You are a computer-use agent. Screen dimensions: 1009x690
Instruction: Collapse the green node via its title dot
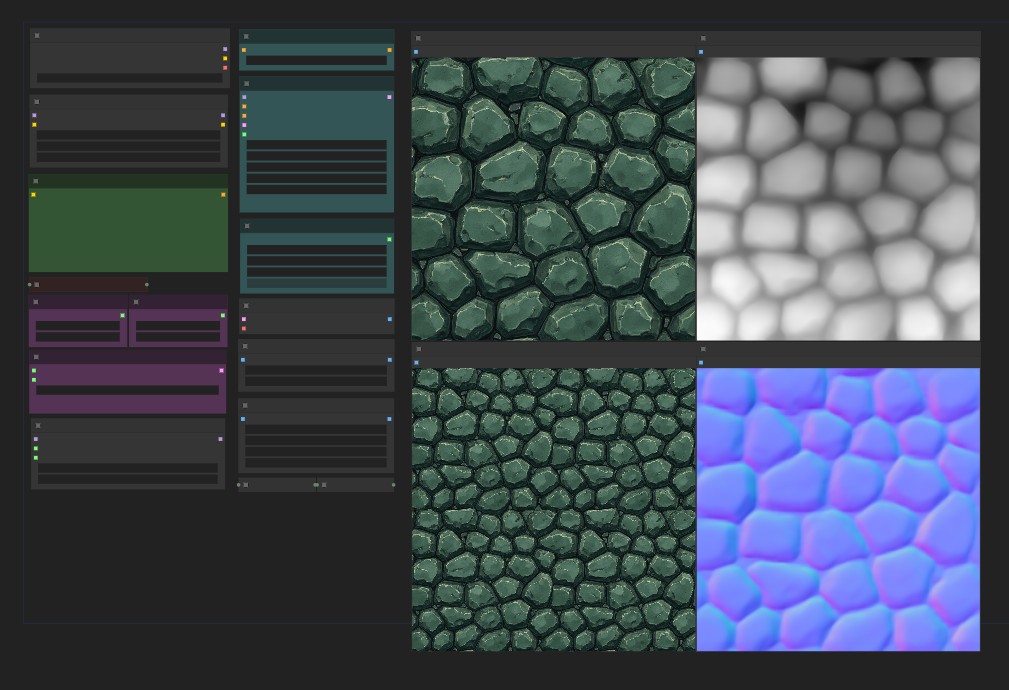[36, 182]
